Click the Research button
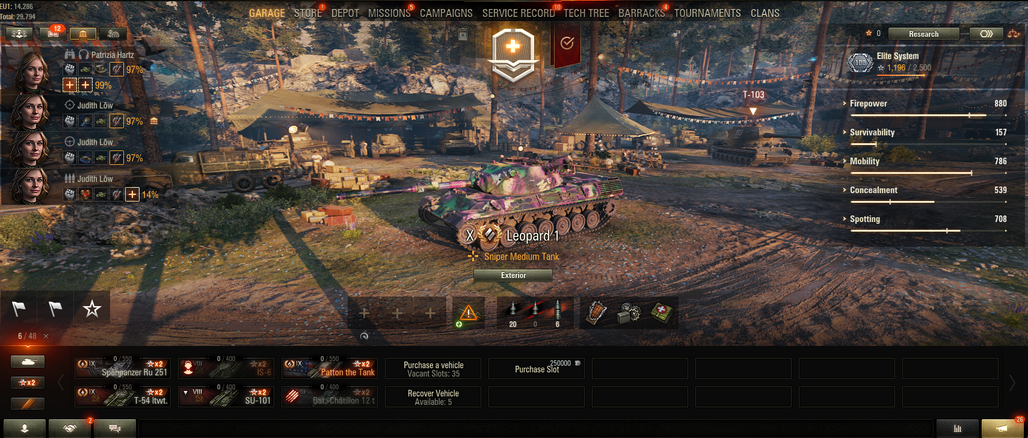The width and height of the screenshot is (1028, 438). pyautogui.click(x=924, y=34)
